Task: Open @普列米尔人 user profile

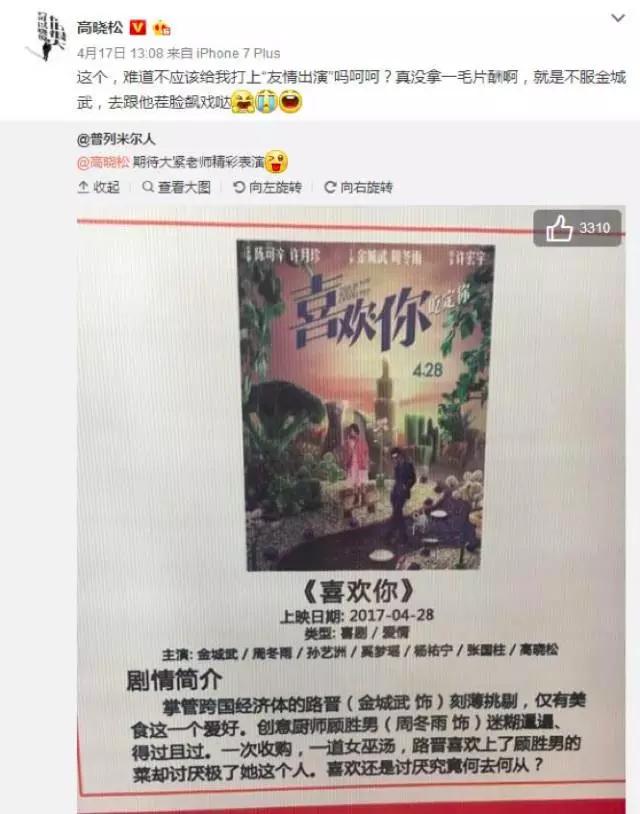Action: (116, 139)
